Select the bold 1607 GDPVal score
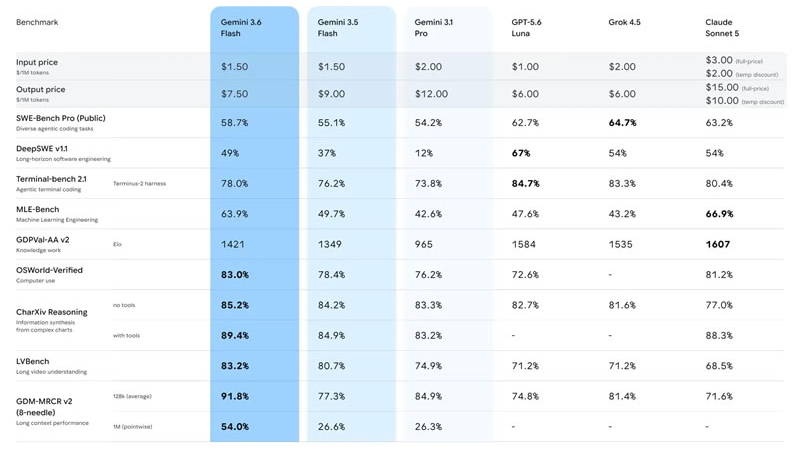The width and height of the screenshot is (800, 450). tap(717, 244)
